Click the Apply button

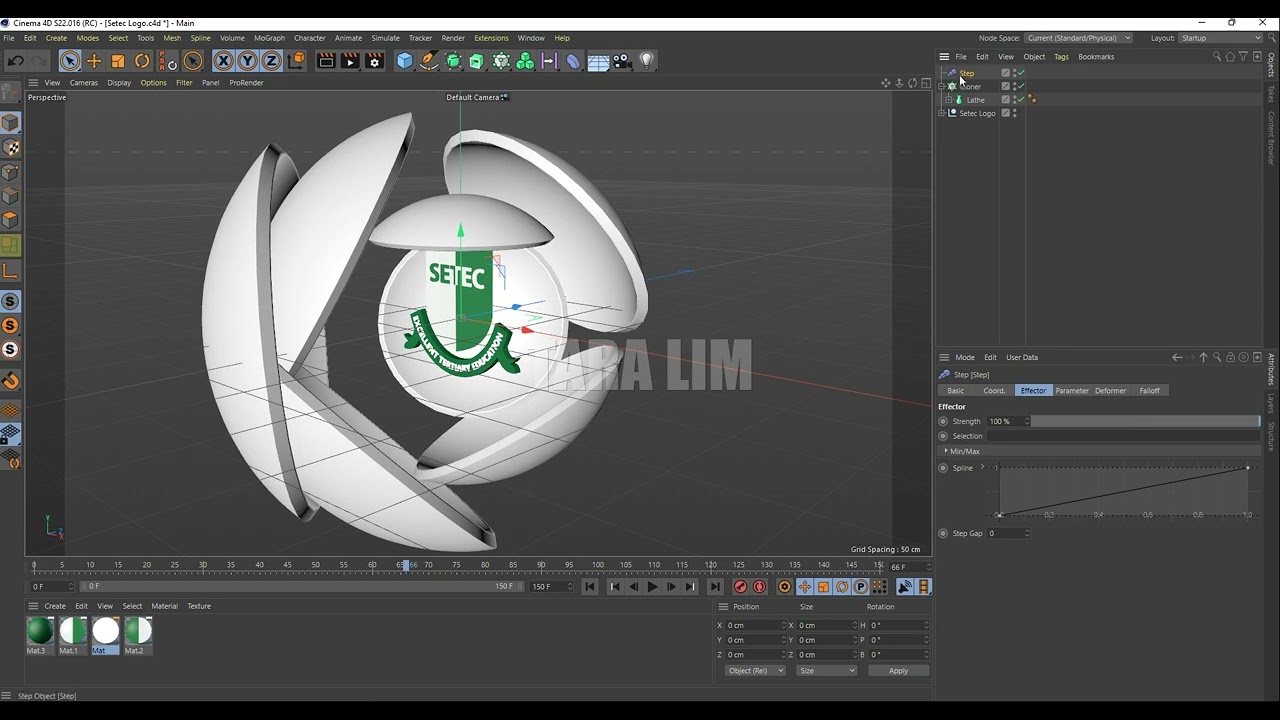pos(898,670)
